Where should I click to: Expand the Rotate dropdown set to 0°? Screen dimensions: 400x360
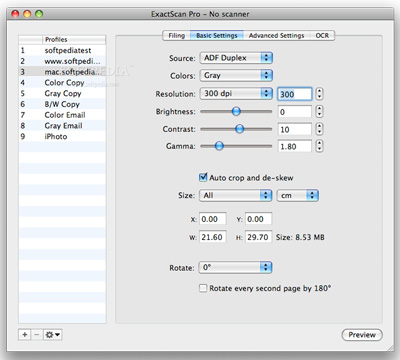tap(235, 267)
